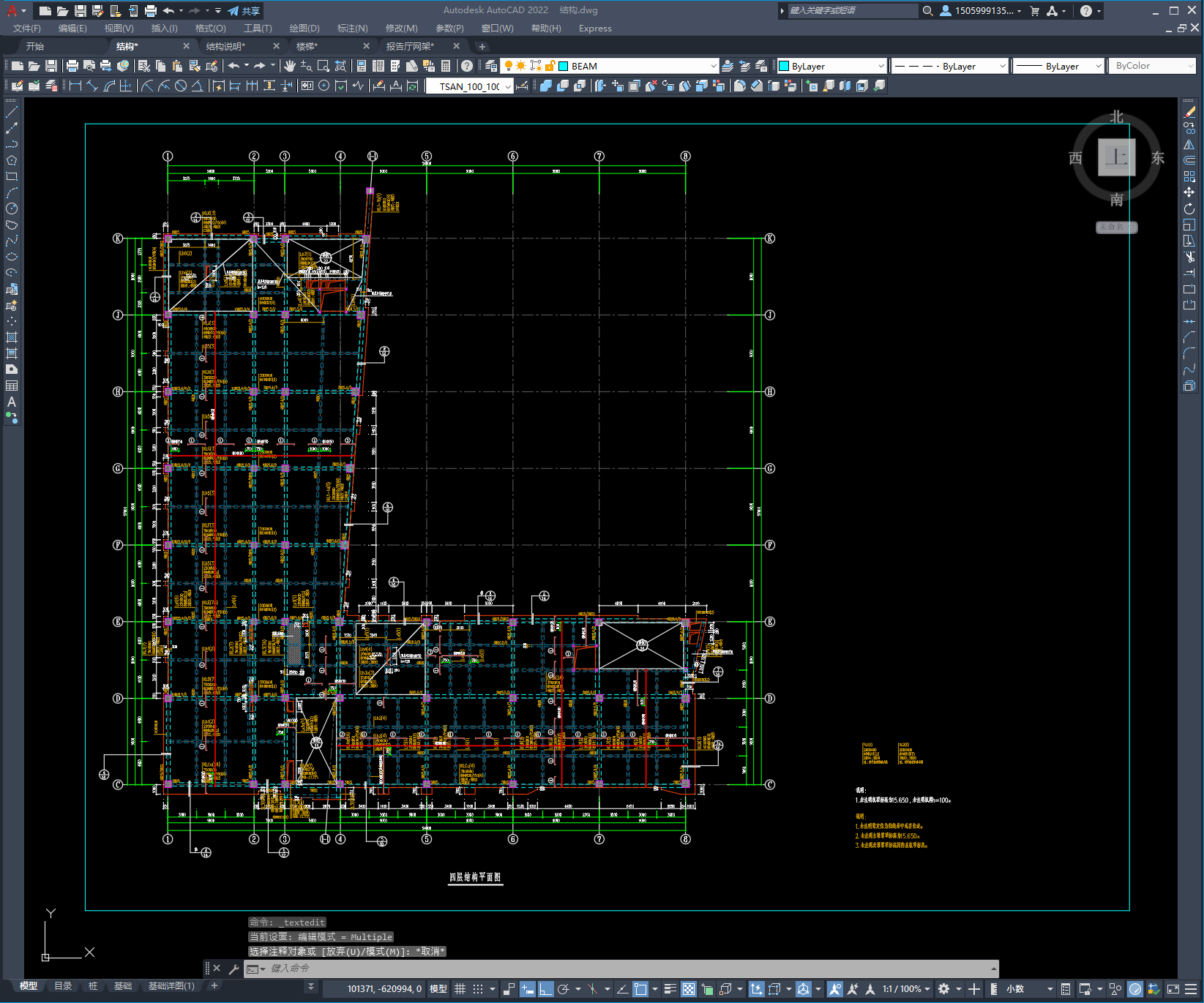Toggle ortho mode in status bar
The width and height of the screenshot is (1204, 1003).
[x=546, y=988]
